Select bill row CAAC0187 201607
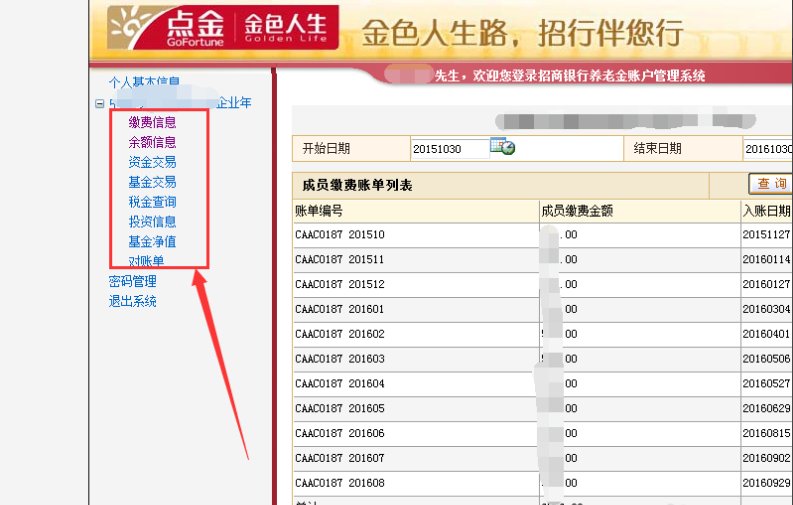 click(x=340, y=458)
